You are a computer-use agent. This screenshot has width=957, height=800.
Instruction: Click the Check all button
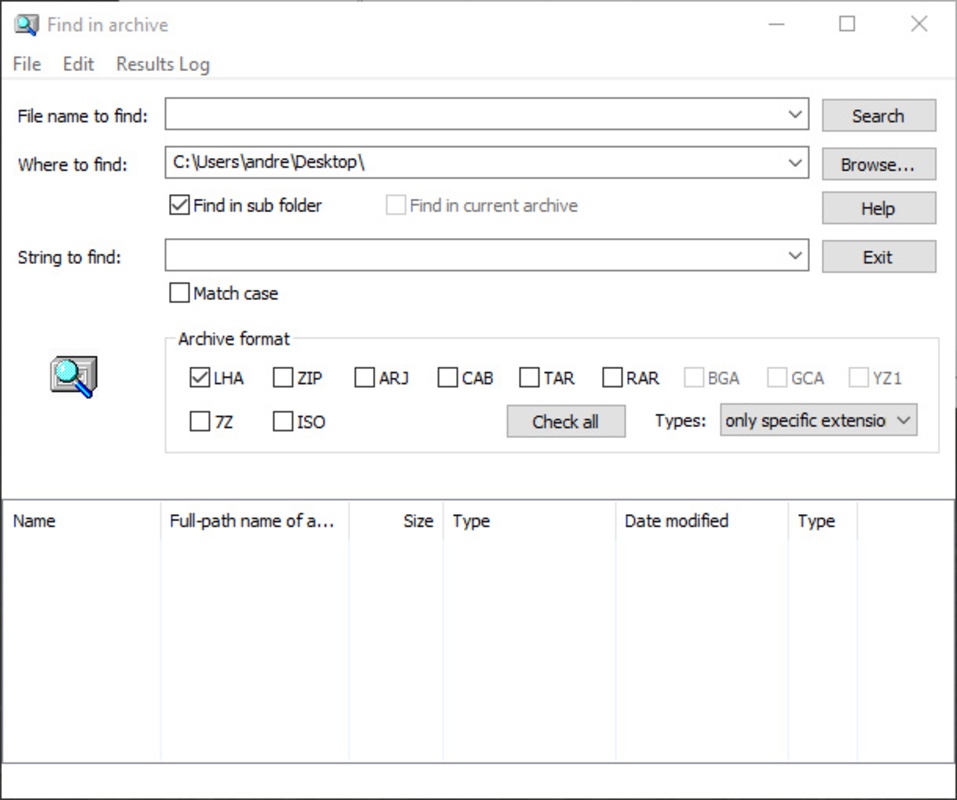pyautogui.click(x=565, y=421)
